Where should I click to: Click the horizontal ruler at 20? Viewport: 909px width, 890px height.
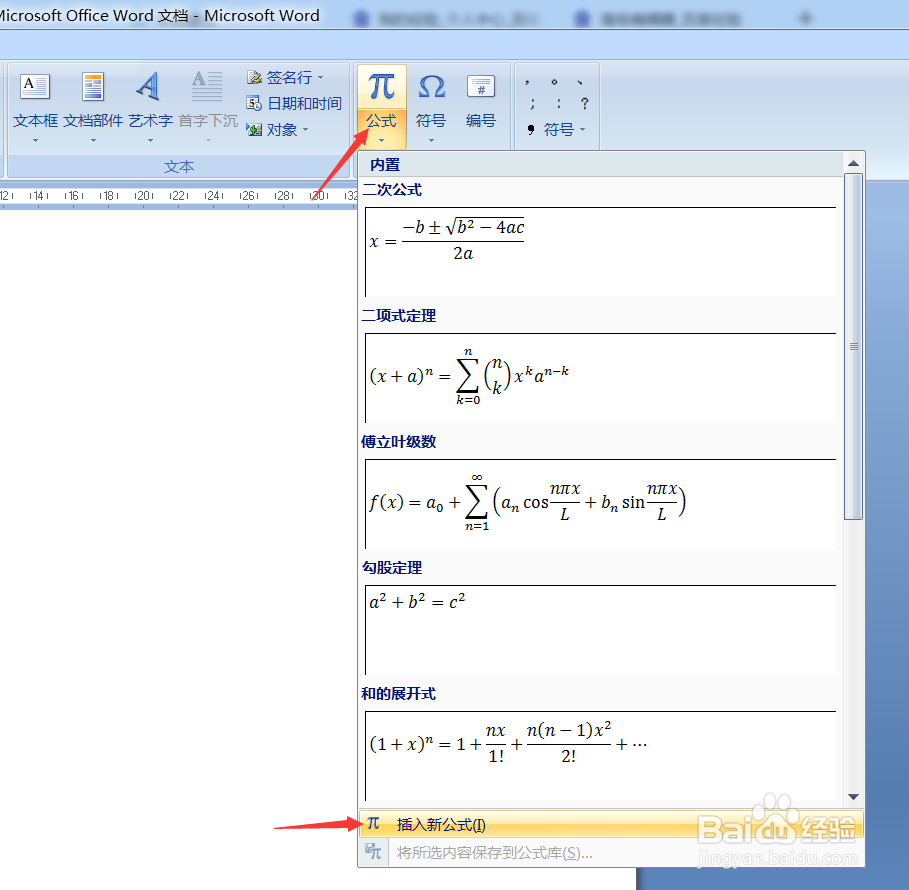pos(143,196)
